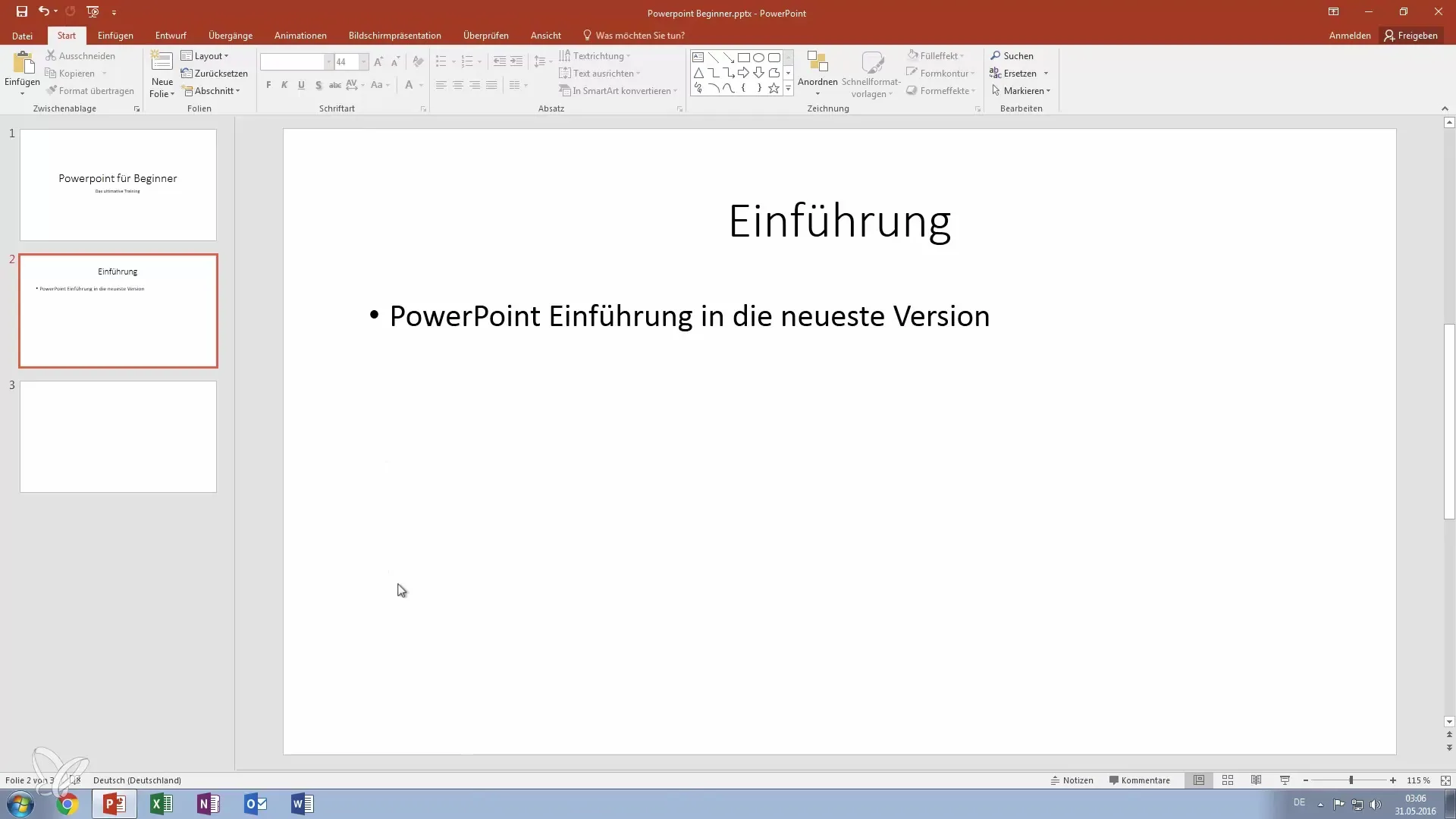Open the Datei file tab
1456x819 pixels.
(22, 36)
